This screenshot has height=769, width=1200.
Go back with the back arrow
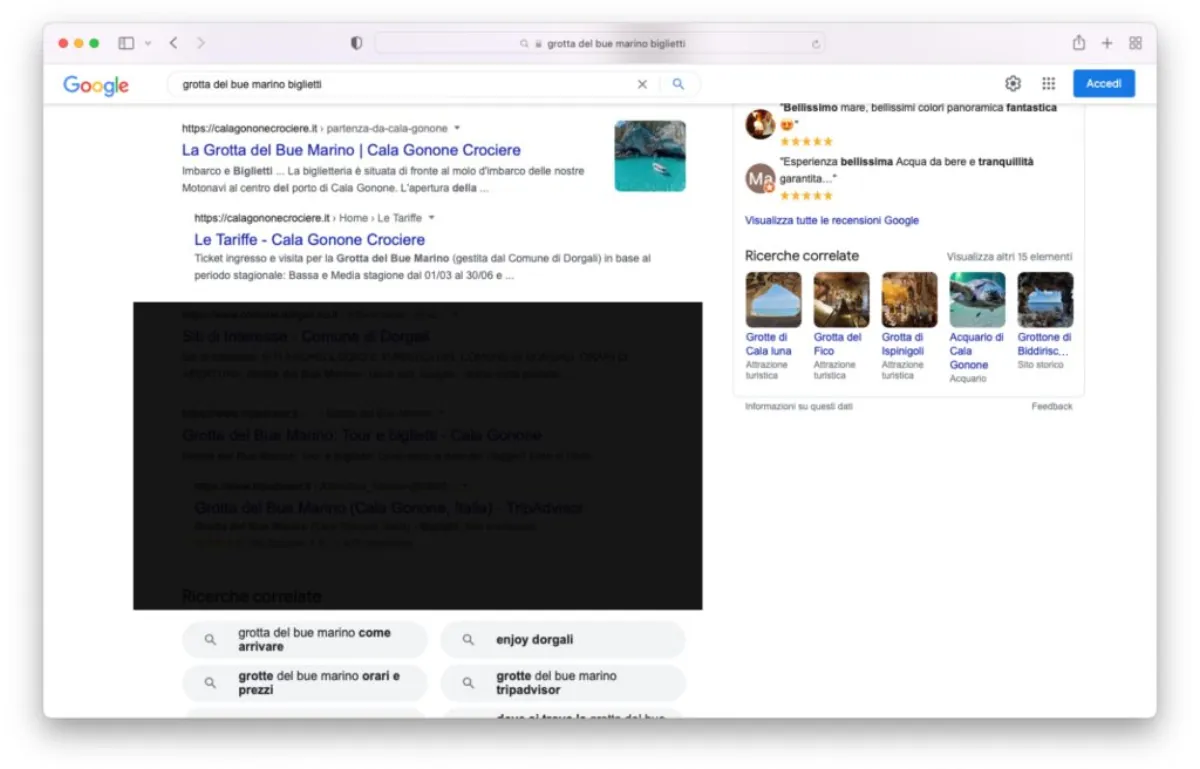coord(174,43)
